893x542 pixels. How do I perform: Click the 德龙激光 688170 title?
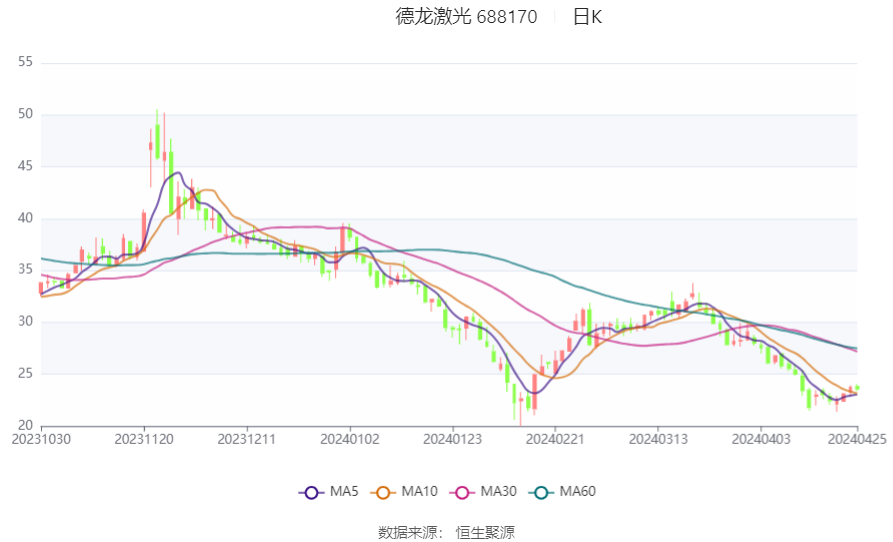(x=466, y=17)
